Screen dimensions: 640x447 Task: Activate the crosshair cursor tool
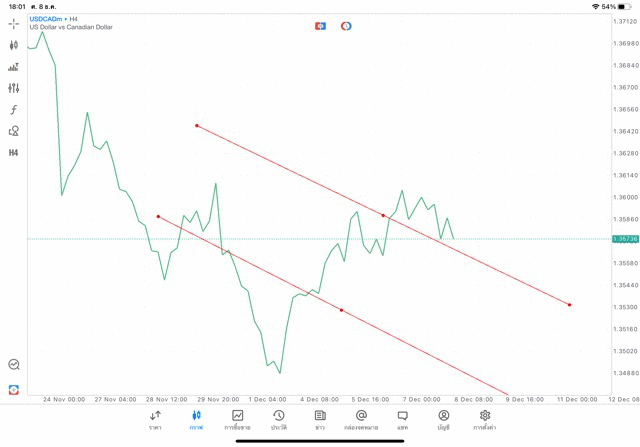13,23
